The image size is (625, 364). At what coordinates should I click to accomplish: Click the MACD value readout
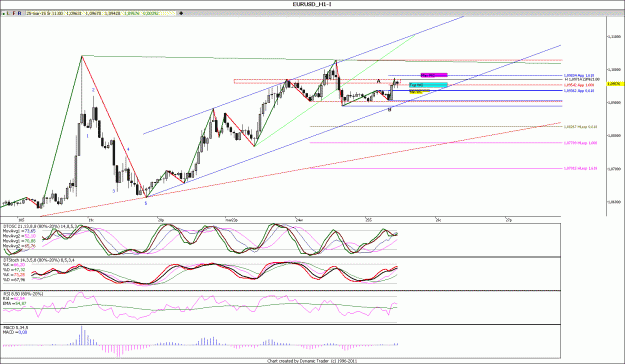[x=15, y=332]
